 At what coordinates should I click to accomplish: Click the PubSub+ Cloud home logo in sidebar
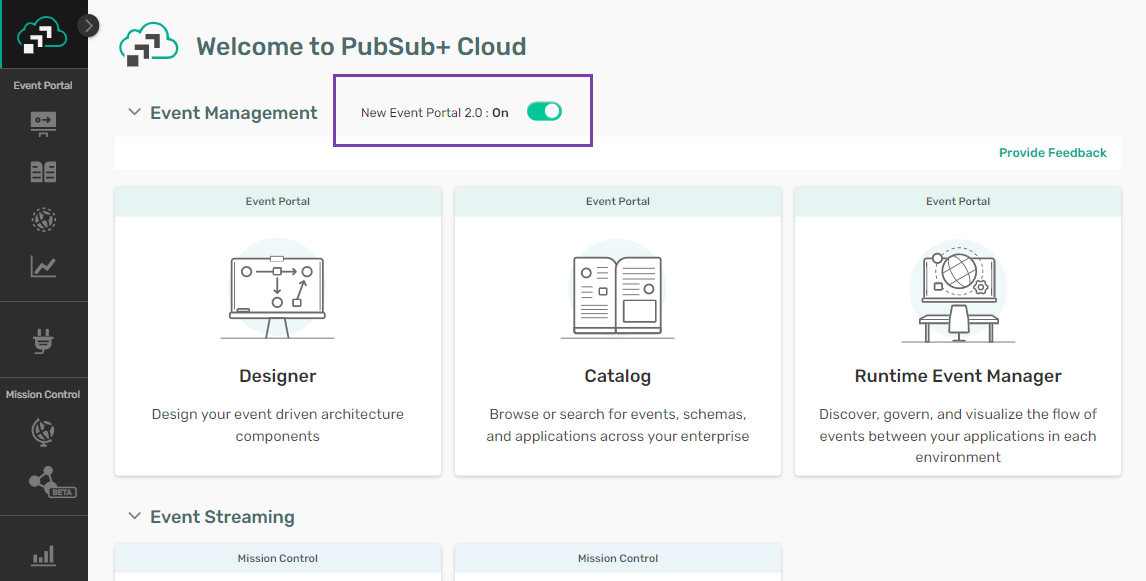[x=42, y=34]
